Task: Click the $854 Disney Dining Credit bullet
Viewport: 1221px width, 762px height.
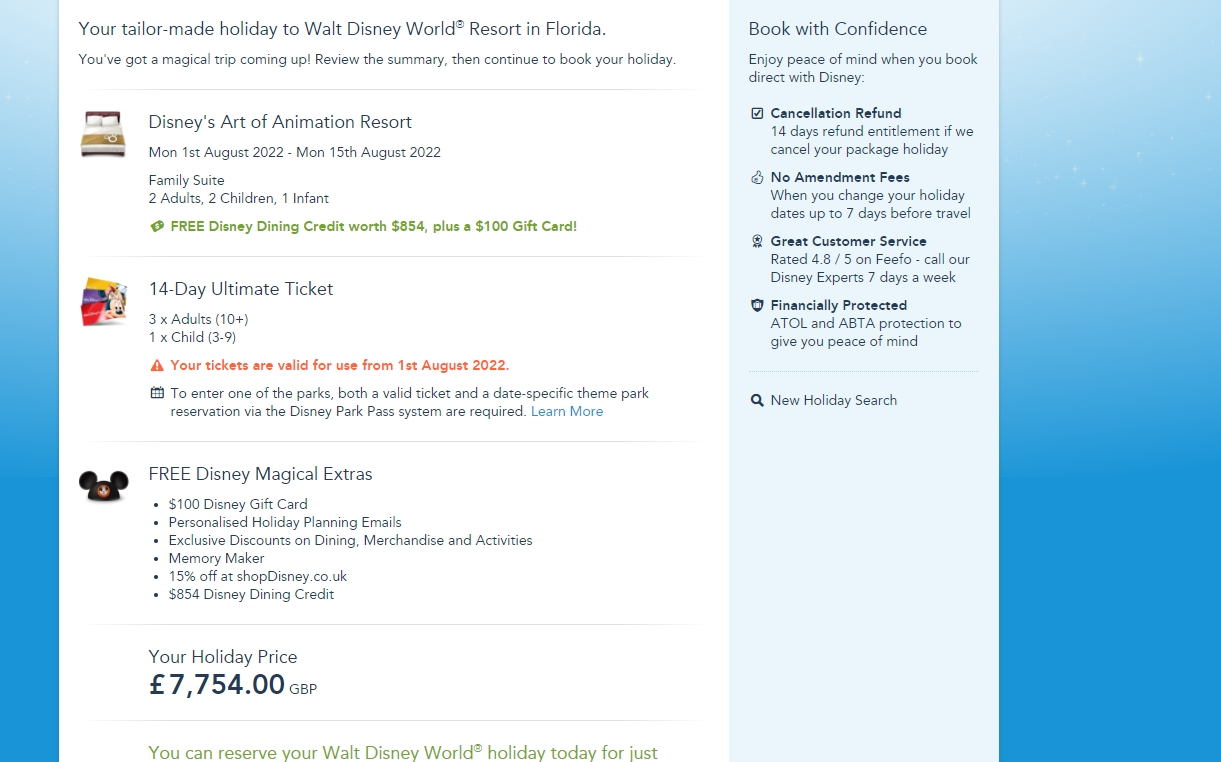Action: (251, 594)
